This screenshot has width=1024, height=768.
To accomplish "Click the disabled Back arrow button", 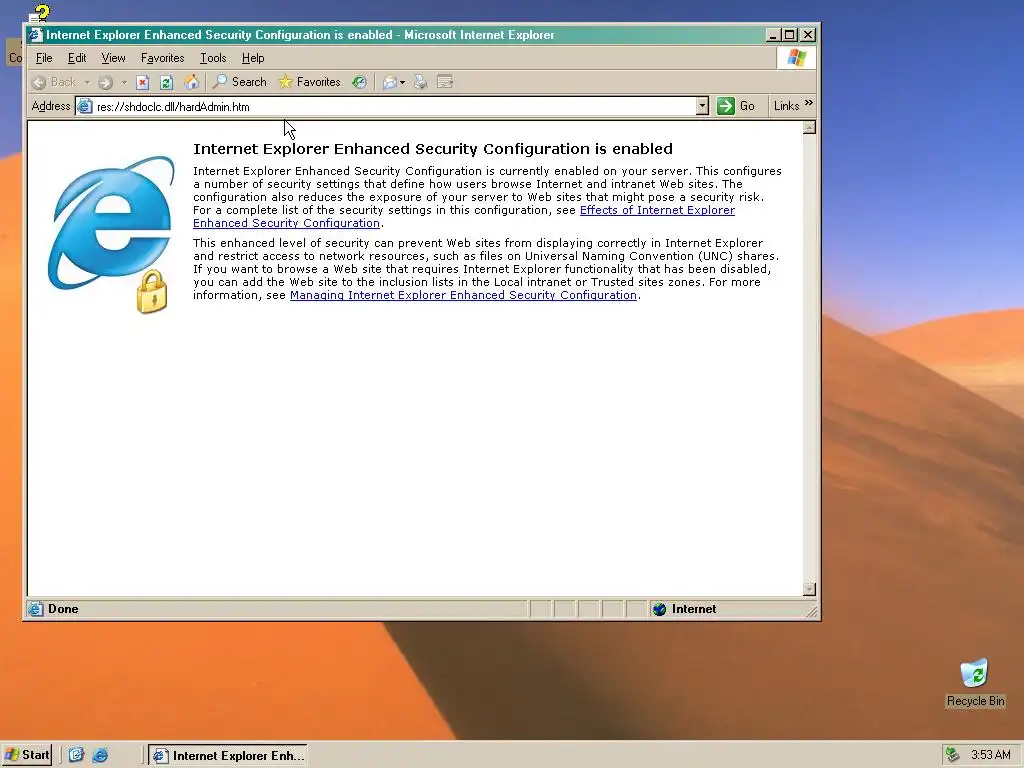I will [x=54, y=82].
